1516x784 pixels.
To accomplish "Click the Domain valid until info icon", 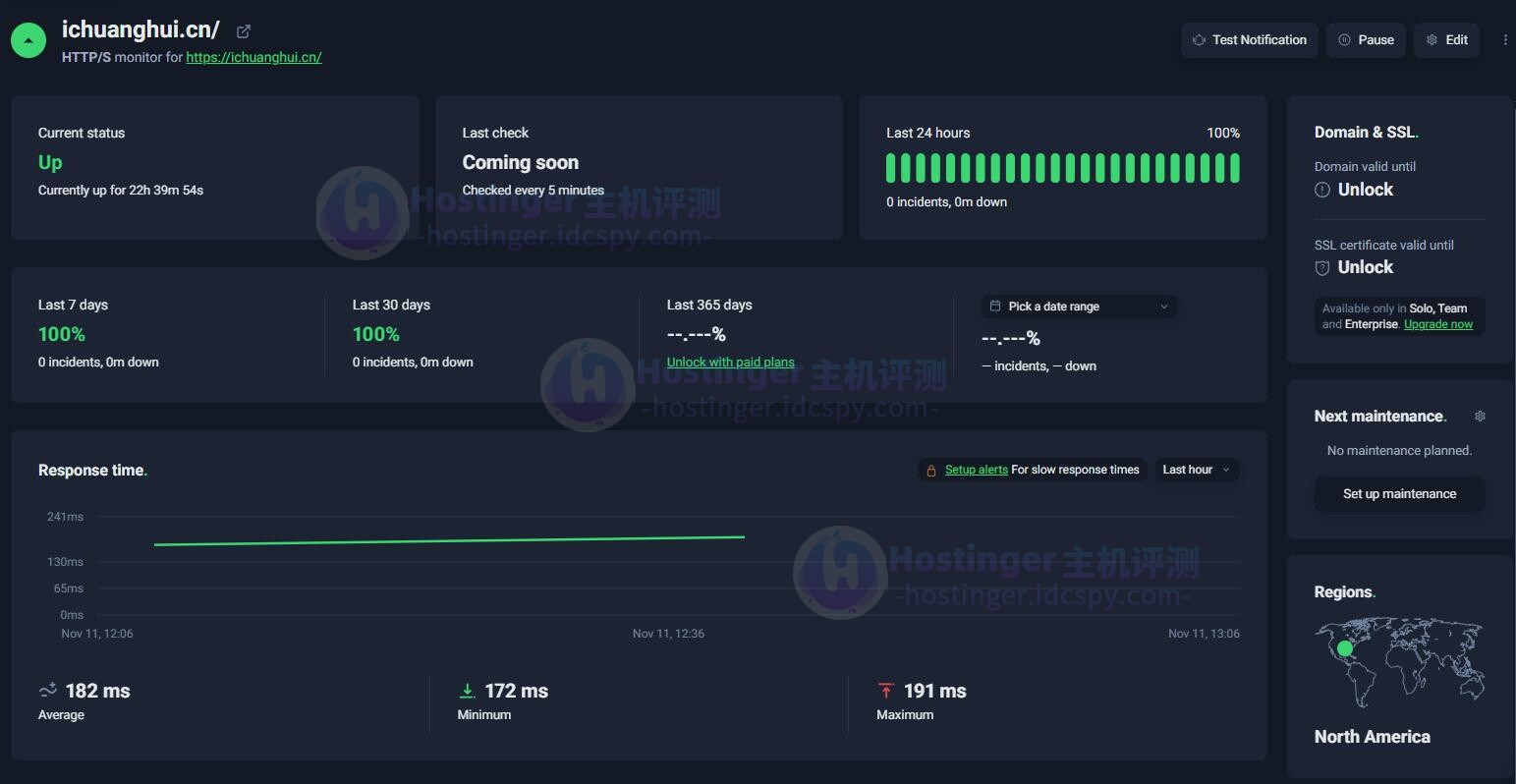I will coord(1322,190).
